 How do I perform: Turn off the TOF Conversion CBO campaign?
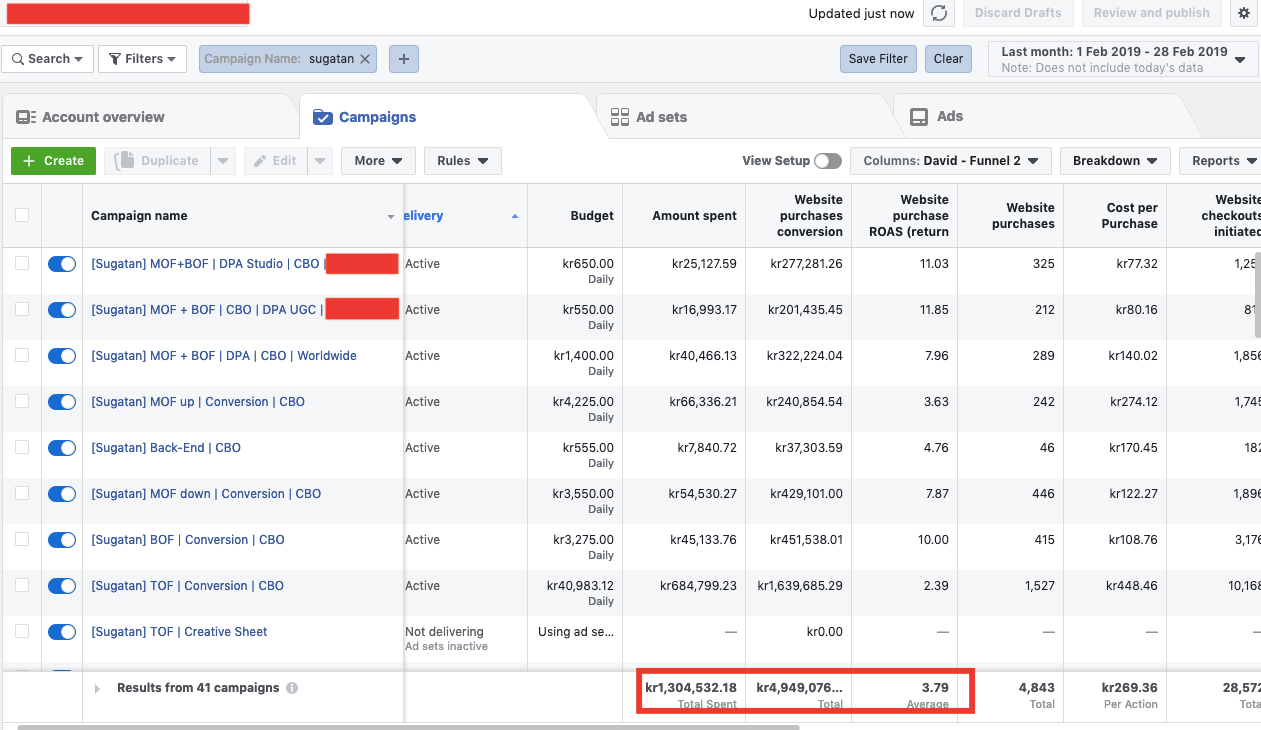[62, 586]
